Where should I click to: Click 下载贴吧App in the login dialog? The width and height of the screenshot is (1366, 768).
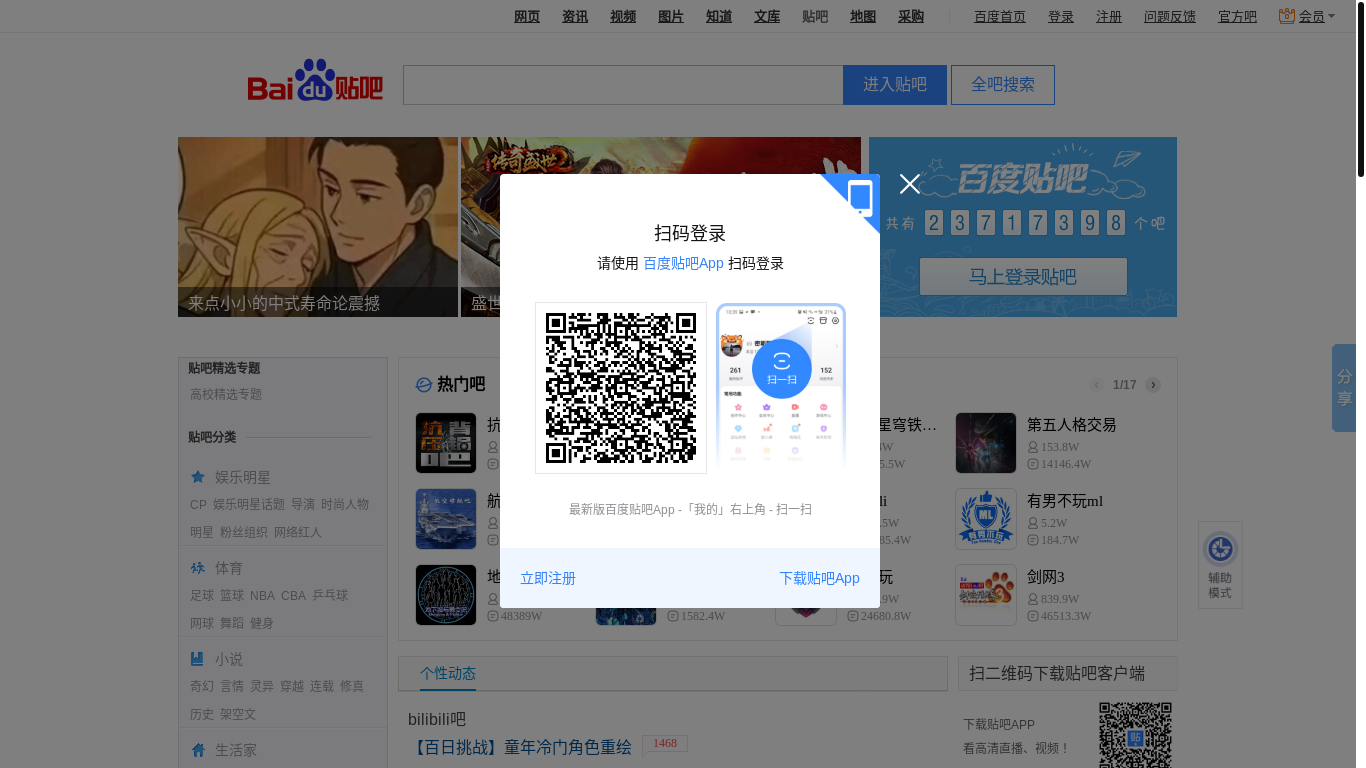pos(819,578)
